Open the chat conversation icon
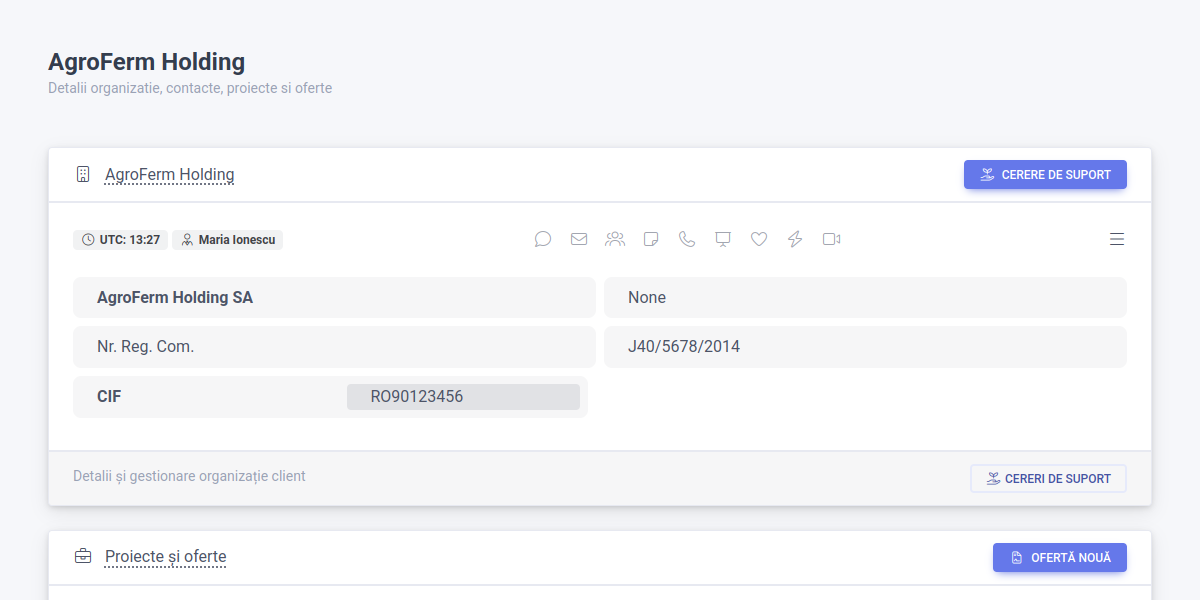1200x600 pixels. [543, 239]
